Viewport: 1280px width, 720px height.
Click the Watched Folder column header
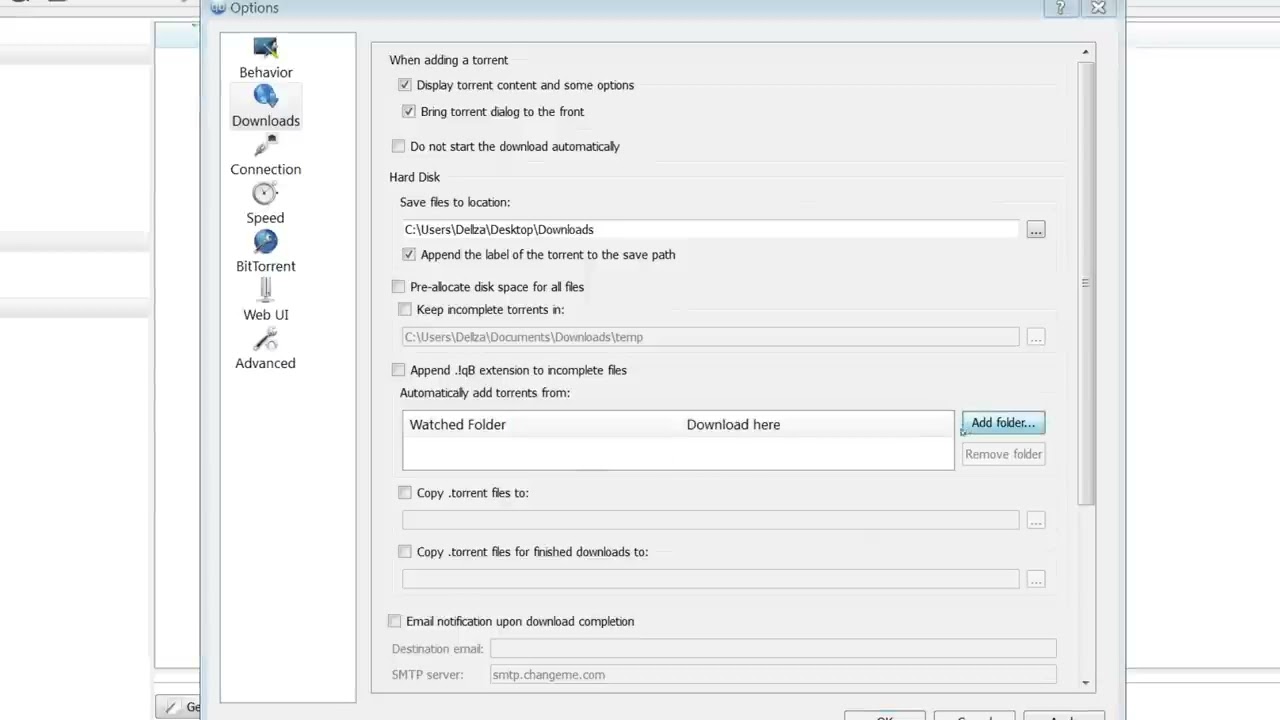[x=458, y=425]
